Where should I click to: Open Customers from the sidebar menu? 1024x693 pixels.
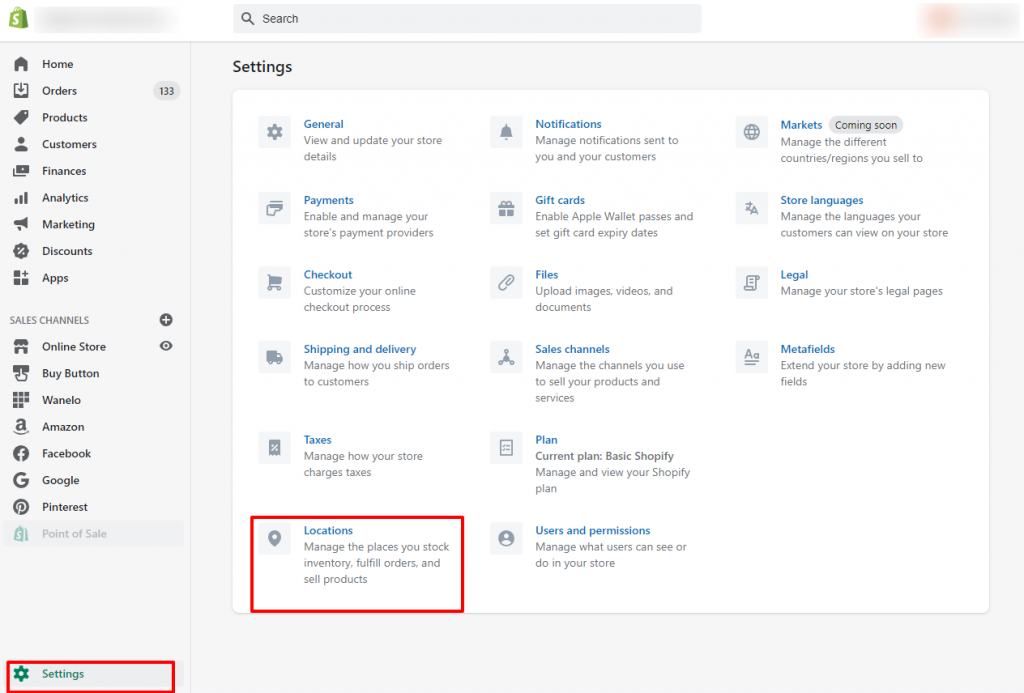click(22, 144)
